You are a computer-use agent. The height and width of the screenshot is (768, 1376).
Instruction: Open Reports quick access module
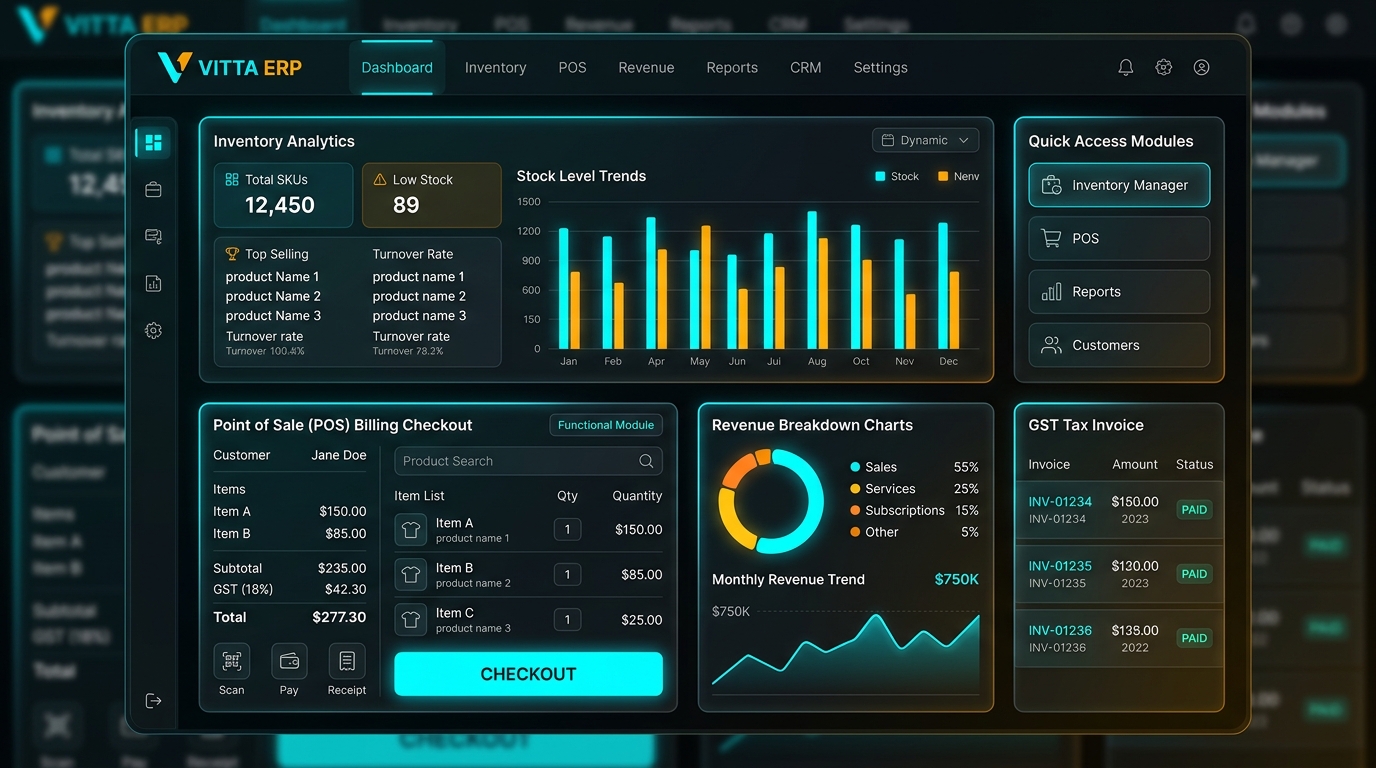[1119, 292]
